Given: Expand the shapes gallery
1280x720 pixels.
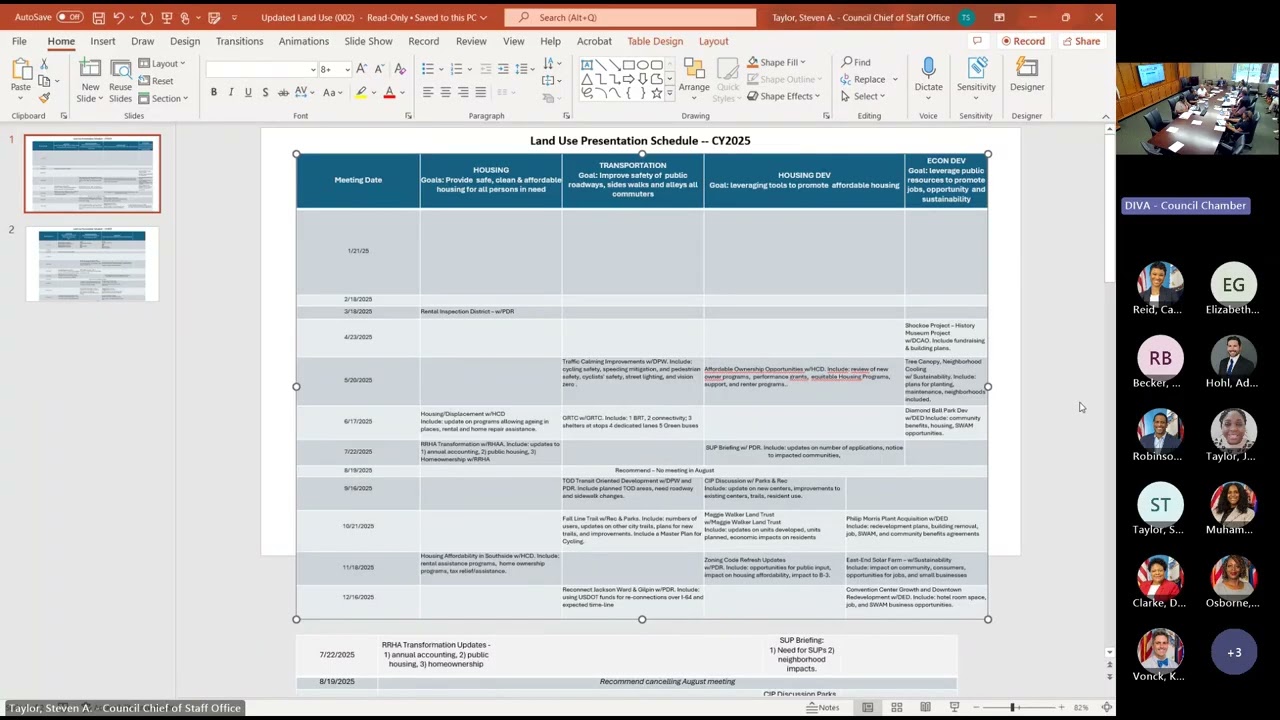Looking at the screenshot, I should click(670, 92).
